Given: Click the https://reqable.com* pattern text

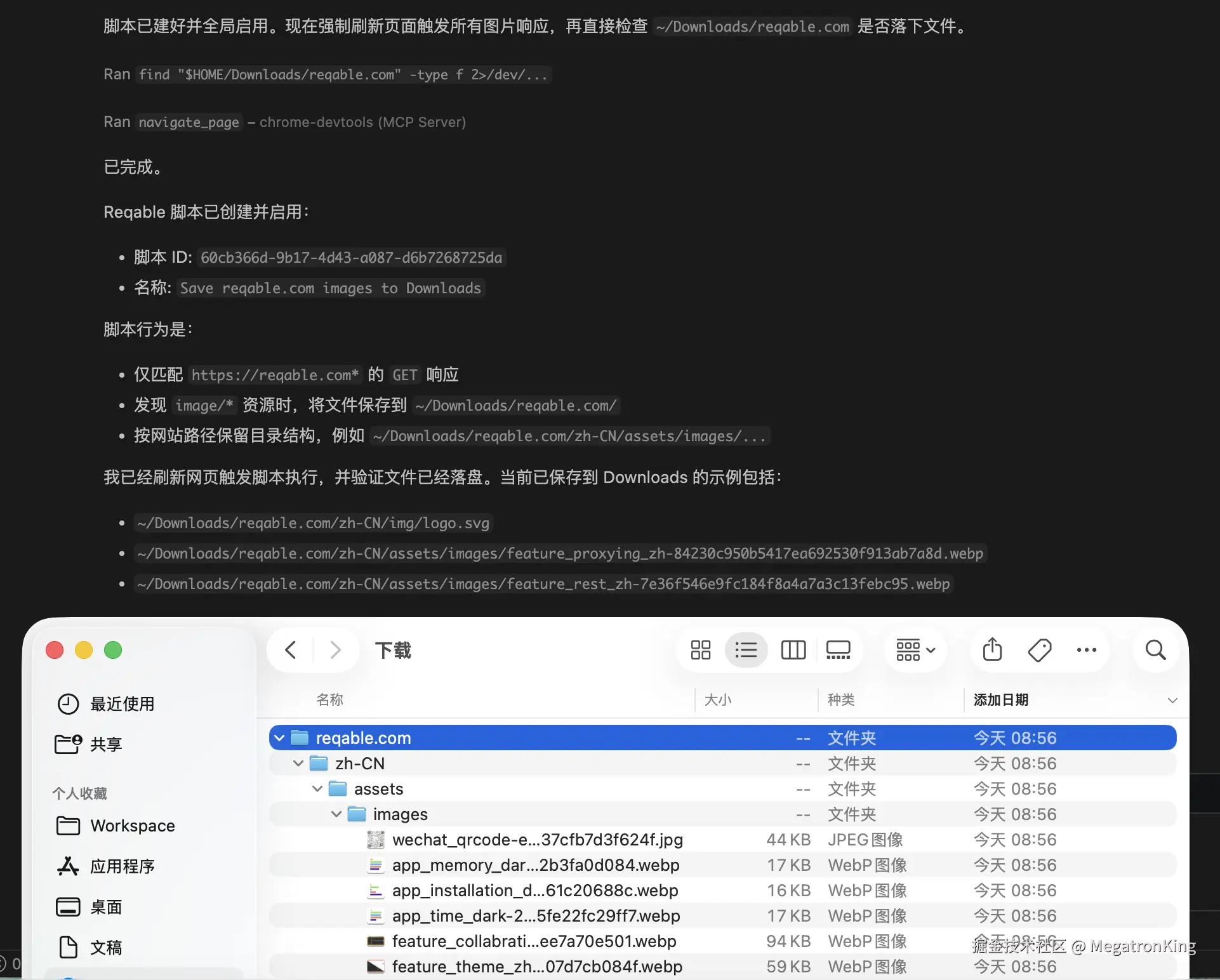Looking at the screenshot, I should pyautogui.click(x=275, y=375).
